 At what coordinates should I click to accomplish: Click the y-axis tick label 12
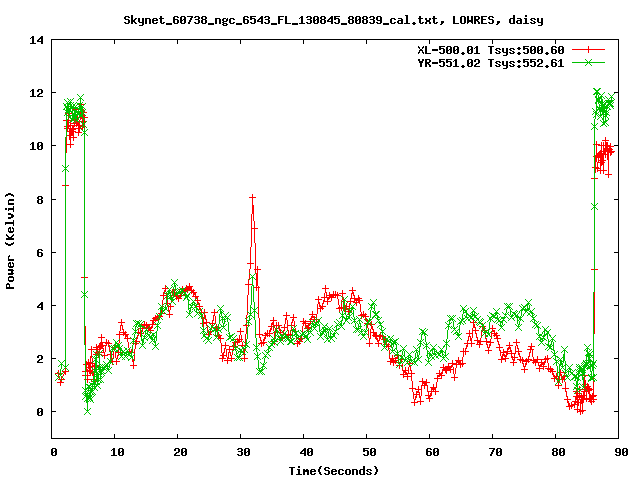(36, 93)
